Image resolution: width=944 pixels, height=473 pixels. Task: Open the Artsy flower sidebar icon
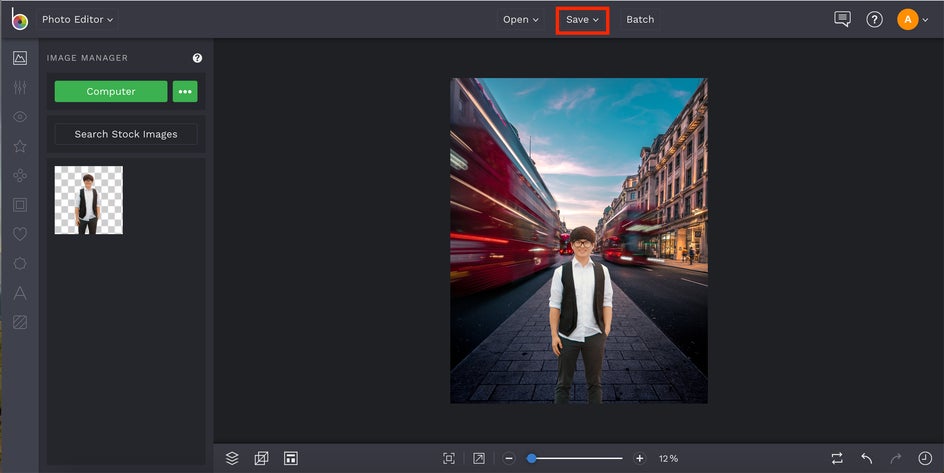20,176
